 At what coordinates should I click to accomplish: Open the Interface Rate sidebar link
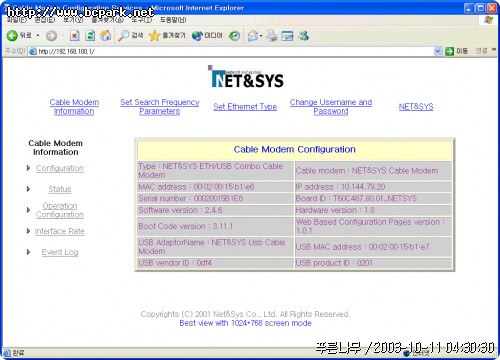(60, 231)
